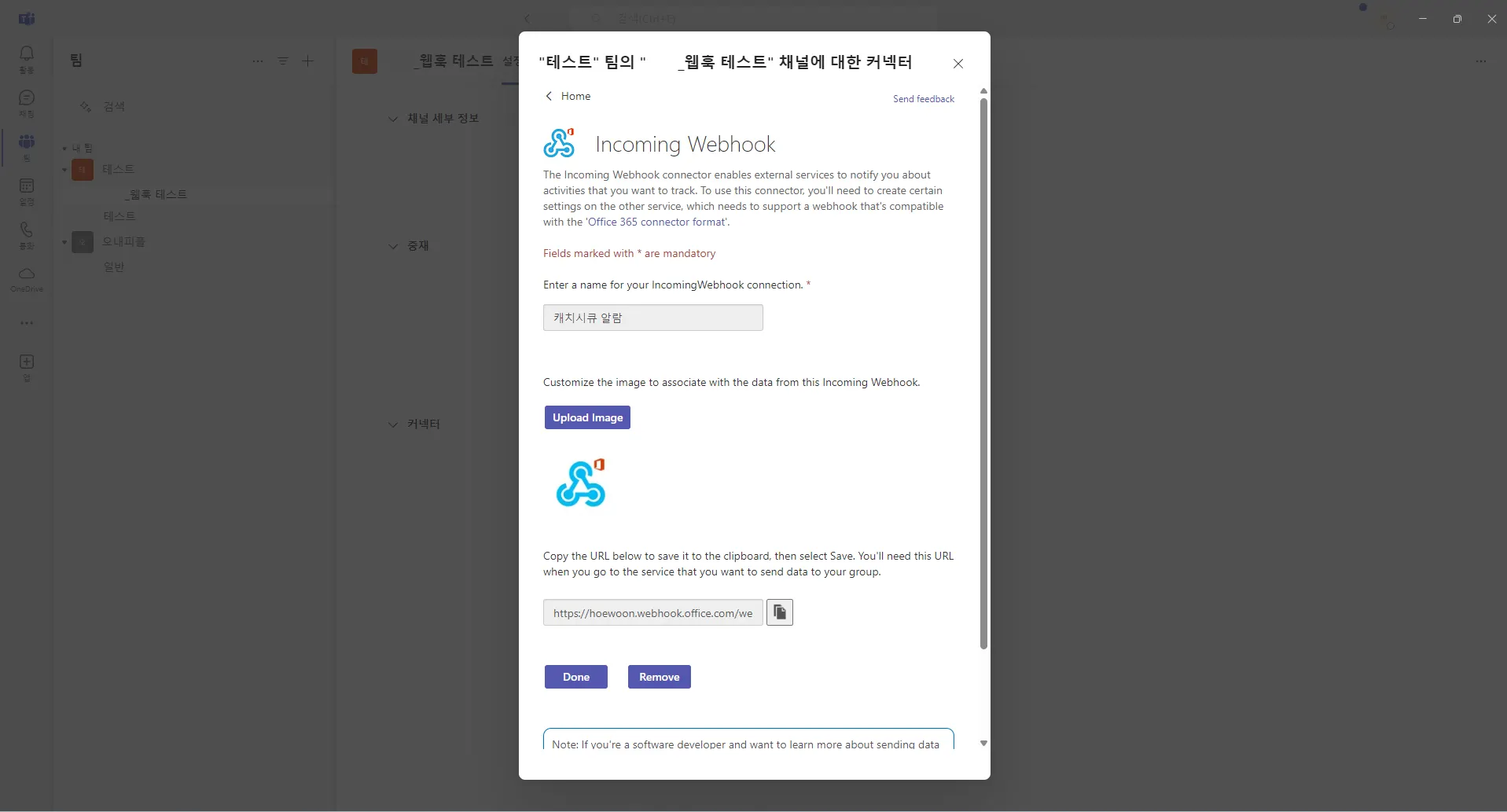The image size is (1507, 812).
Task: Collapse the 테스트 team tree arrow
Action: (x=64, y=170)
